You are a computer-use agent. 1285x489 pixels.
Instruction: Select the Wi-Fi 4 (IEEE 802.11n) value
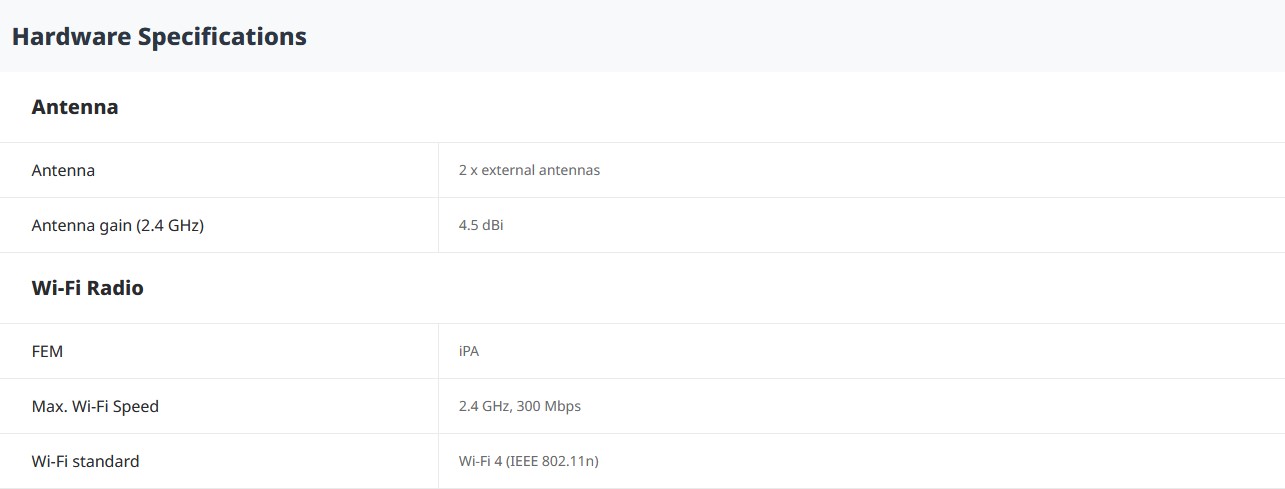pyautogui.click(x=529, y=461)
